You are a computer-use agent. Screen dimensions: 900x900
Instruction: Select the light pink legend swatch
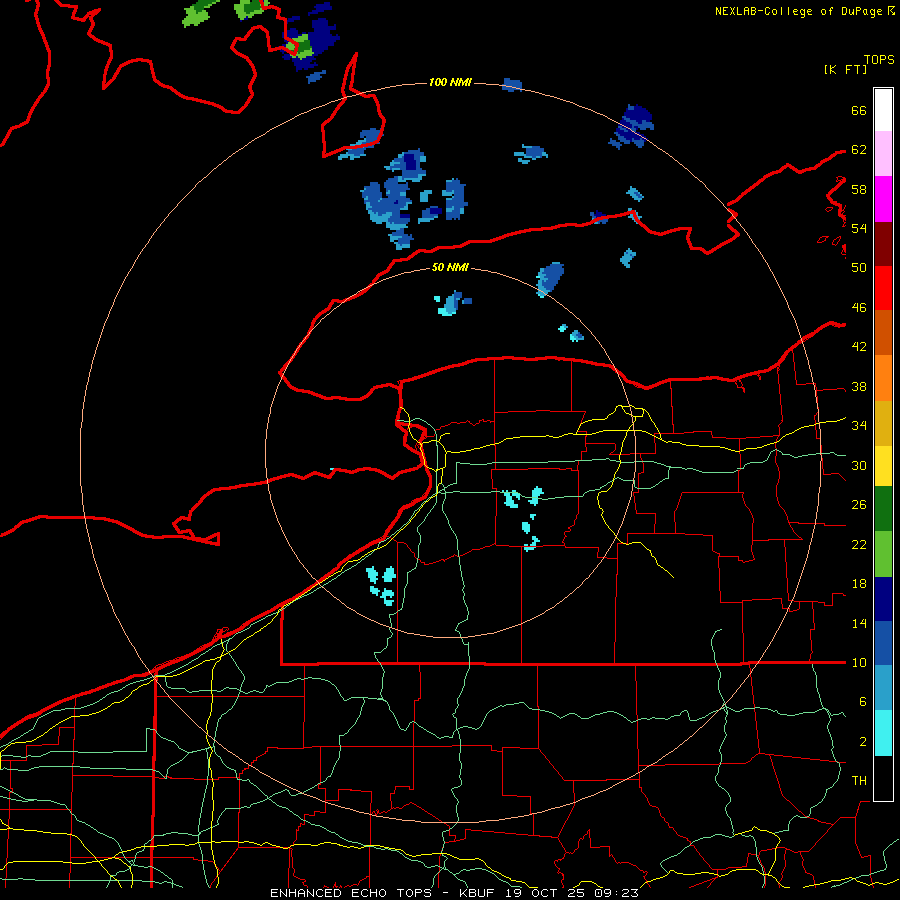point(883,154)
